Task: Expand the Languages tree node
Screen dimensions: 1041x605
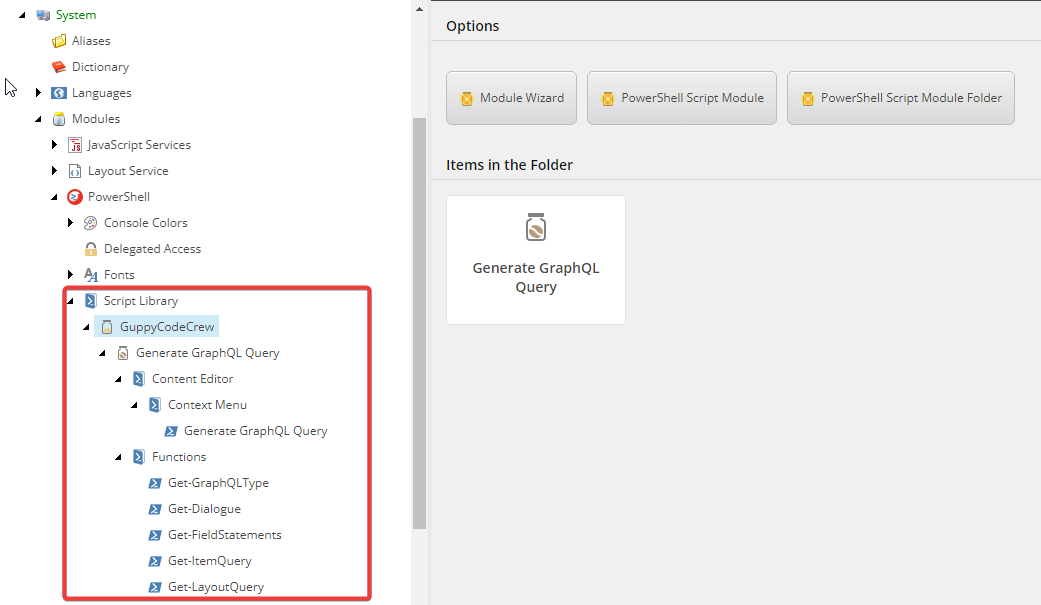Action: point(39,92)
